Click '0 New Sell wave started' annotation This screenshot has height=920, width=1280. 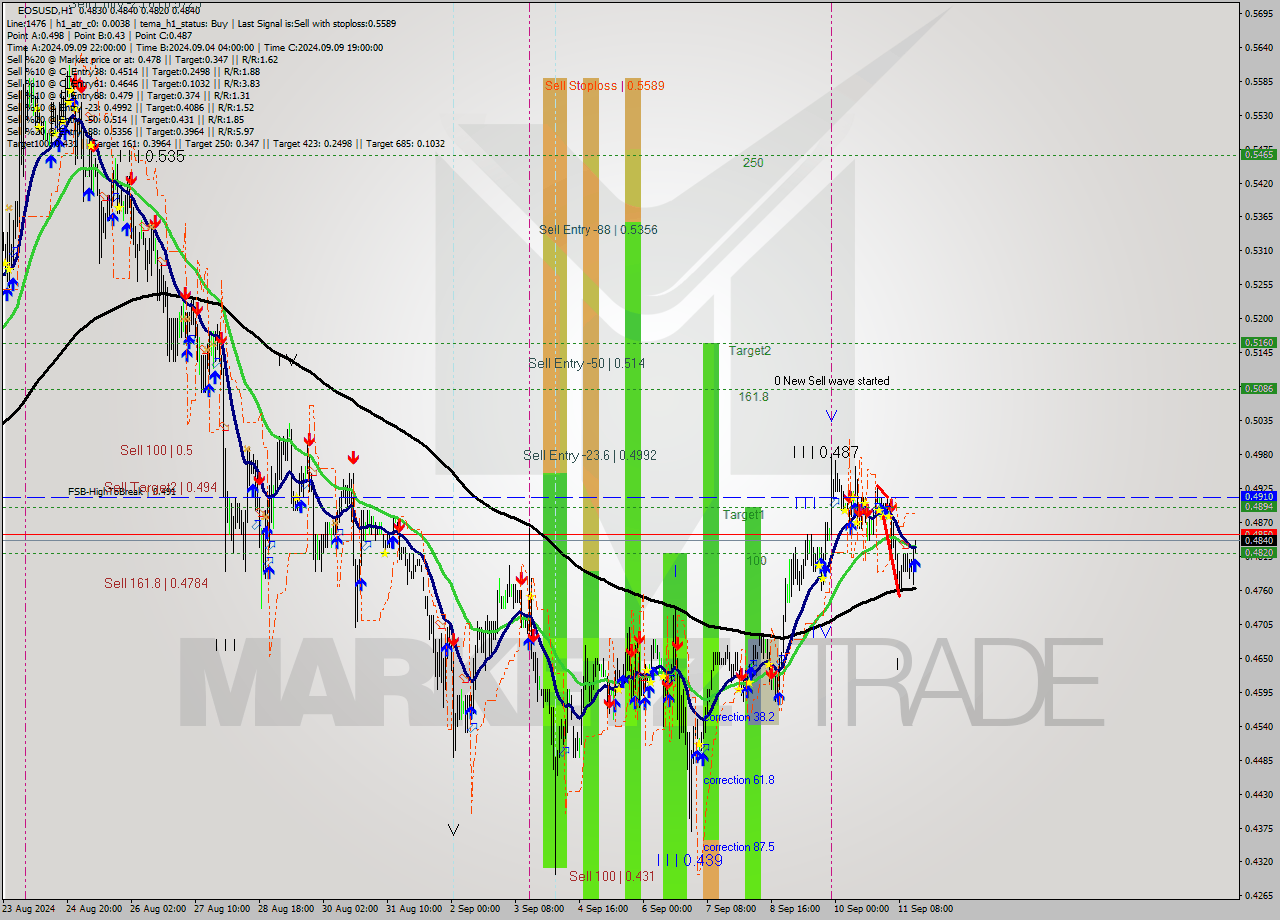pyautogui.click(x=831, y=381)
